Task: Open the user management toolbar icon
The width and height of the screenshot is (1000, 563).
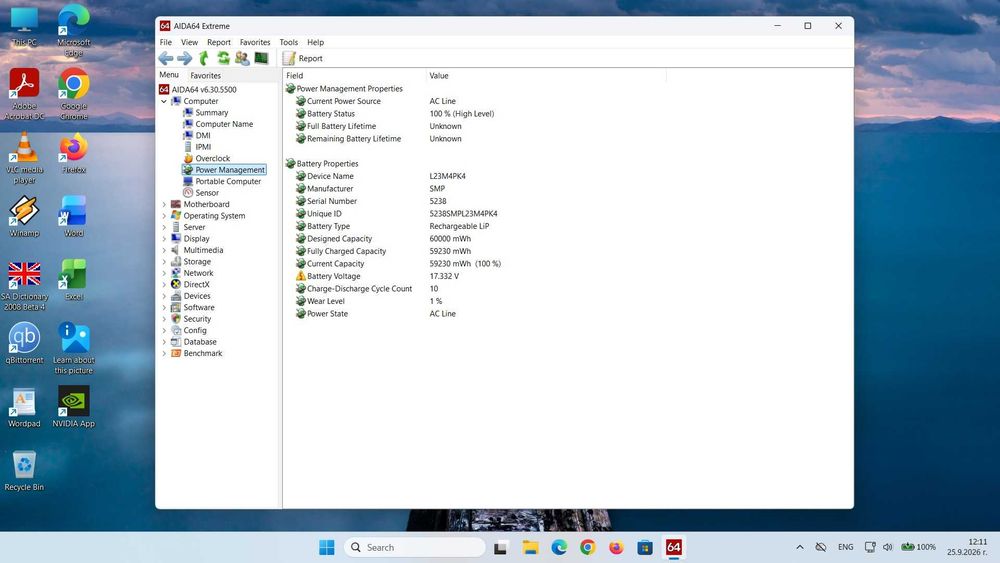Action: [242, 59]
